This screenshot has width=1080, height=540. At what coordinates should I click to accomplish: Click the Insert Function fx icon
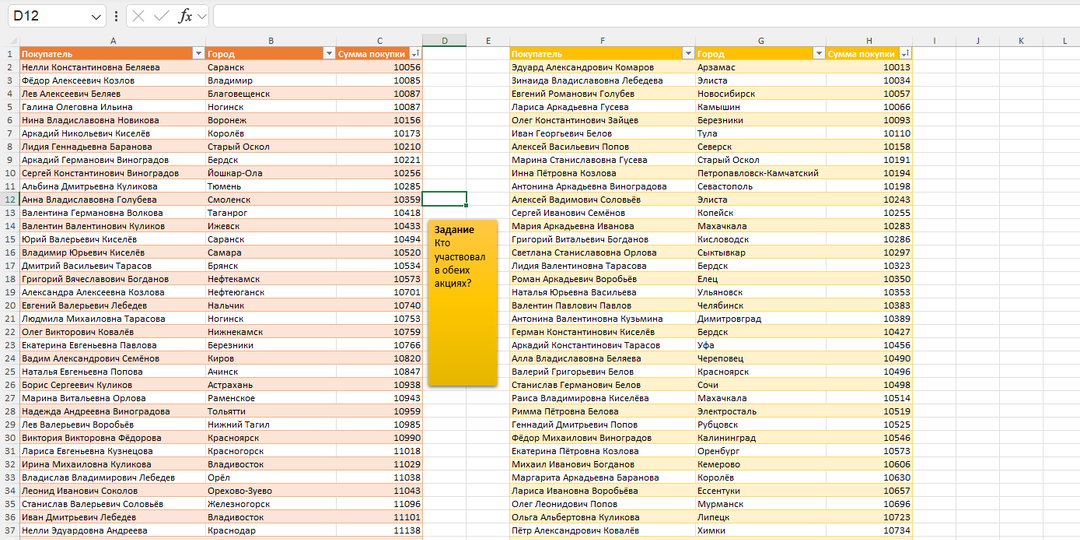point(185,17)
